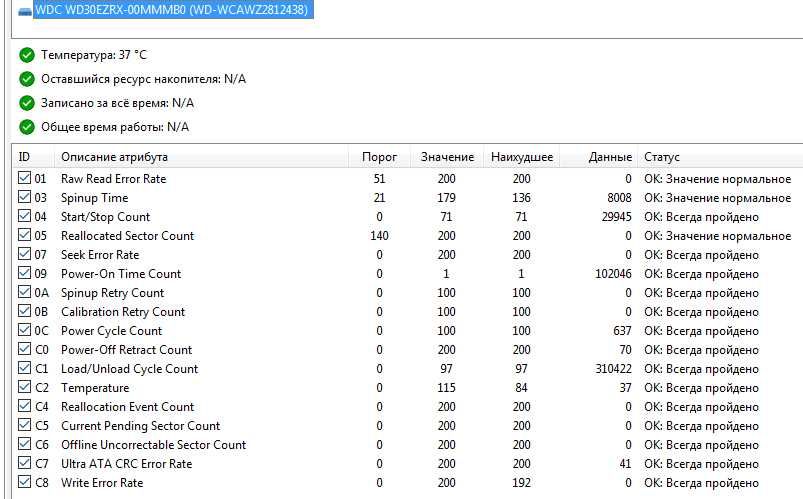Toggle the C7 Ultra ATA CRC Error Rate checkbox
Screen dimensions: 803x499
tap(24, 462)
